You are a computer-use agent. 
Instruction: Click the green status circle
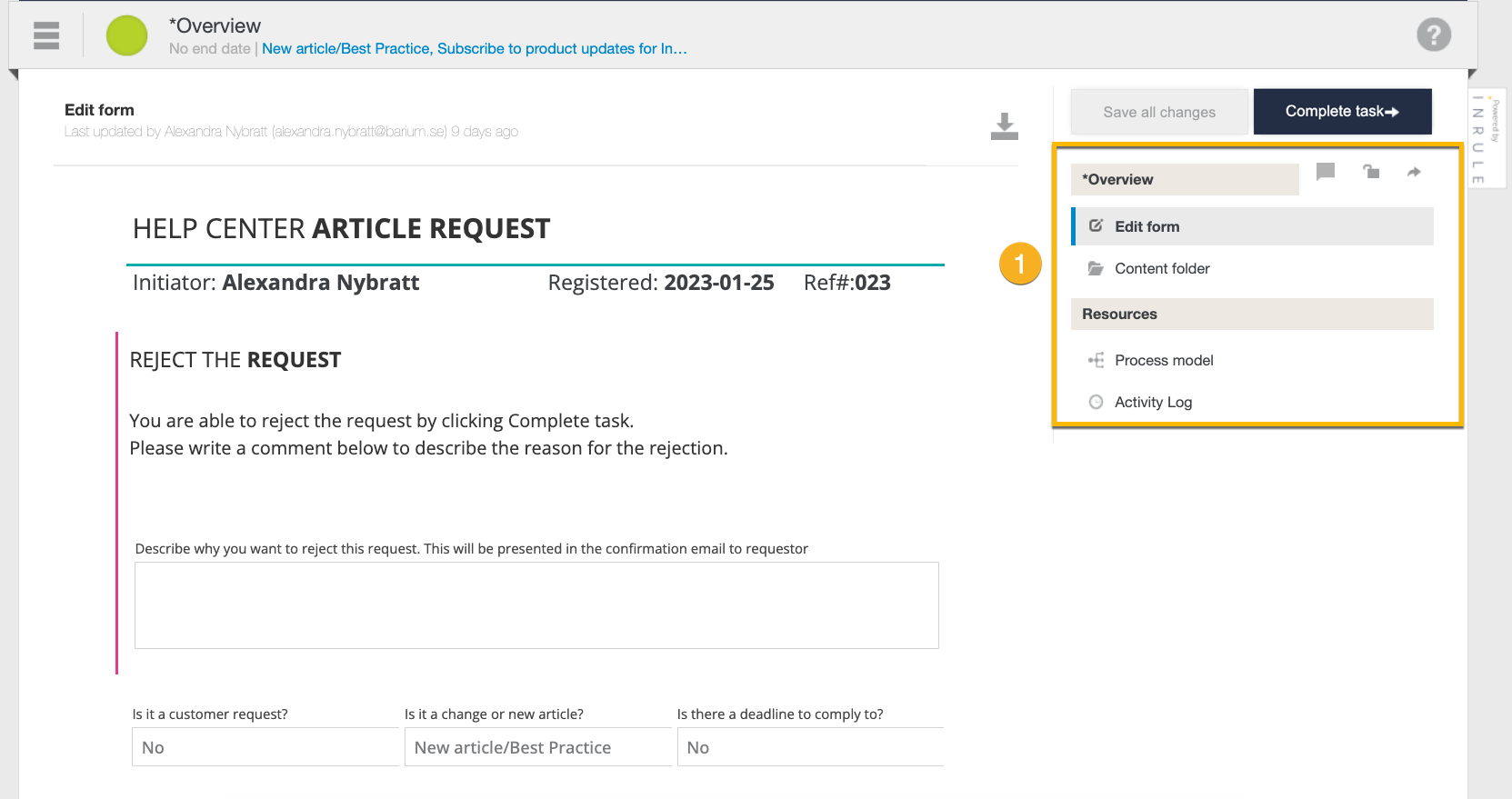click(126, 36)
